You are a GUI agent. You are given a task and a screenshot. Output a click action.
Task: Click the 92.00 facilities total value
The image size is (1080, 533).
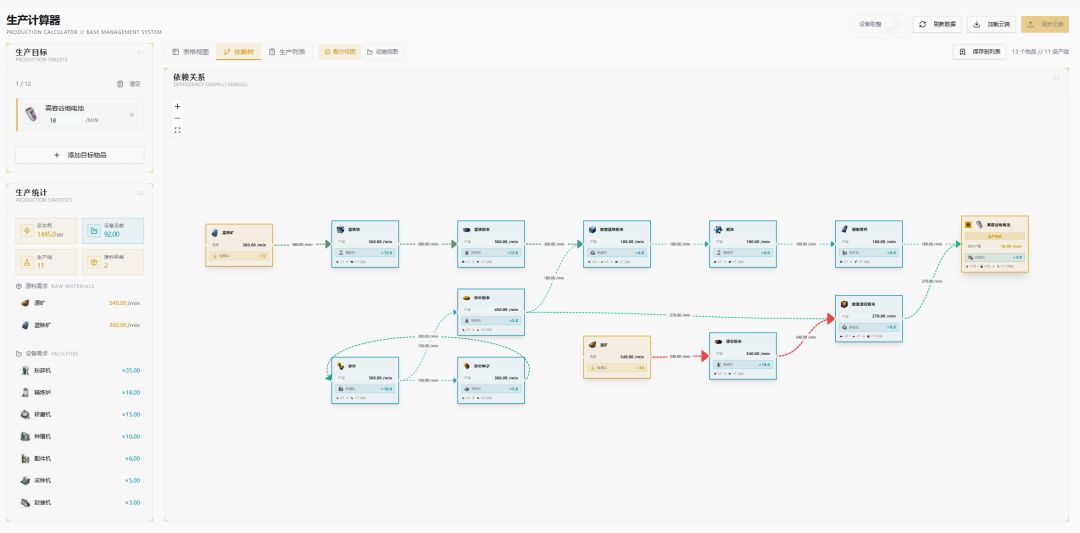point(112,234)
